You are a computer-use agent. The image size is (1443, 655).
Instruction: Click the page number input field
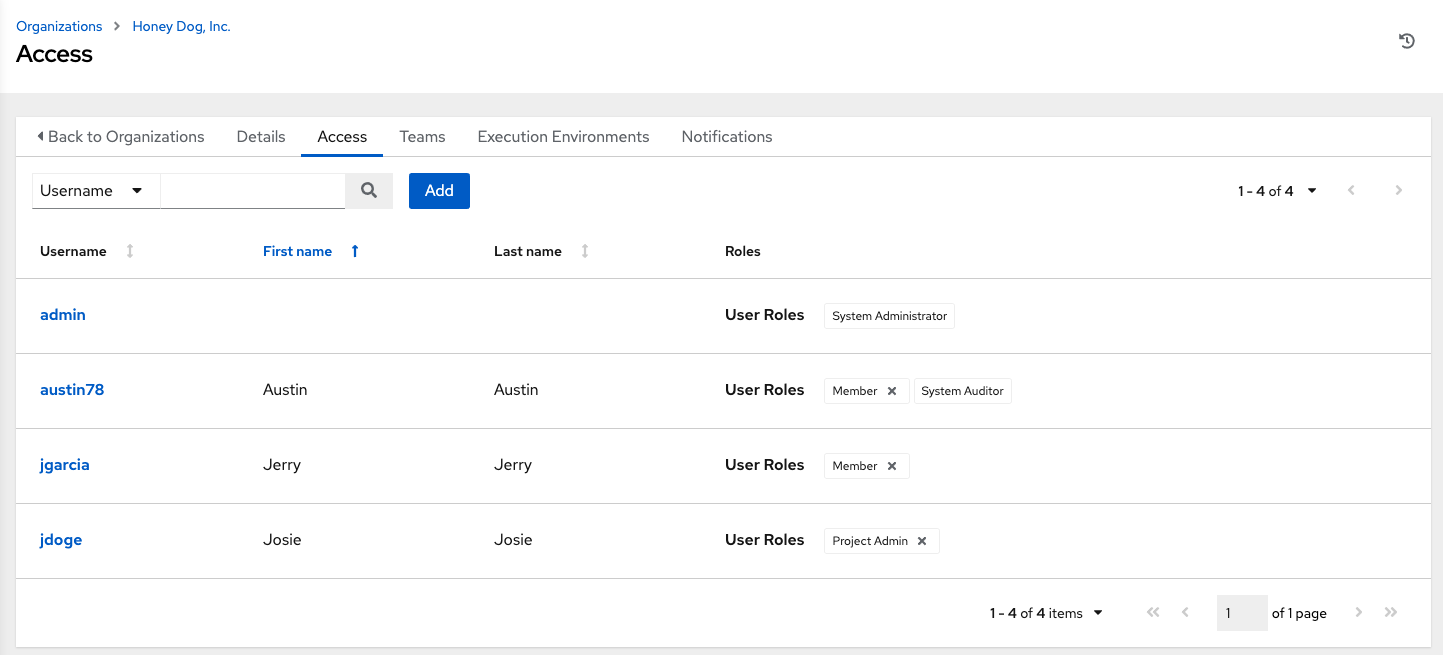(x=1242, y=612)
